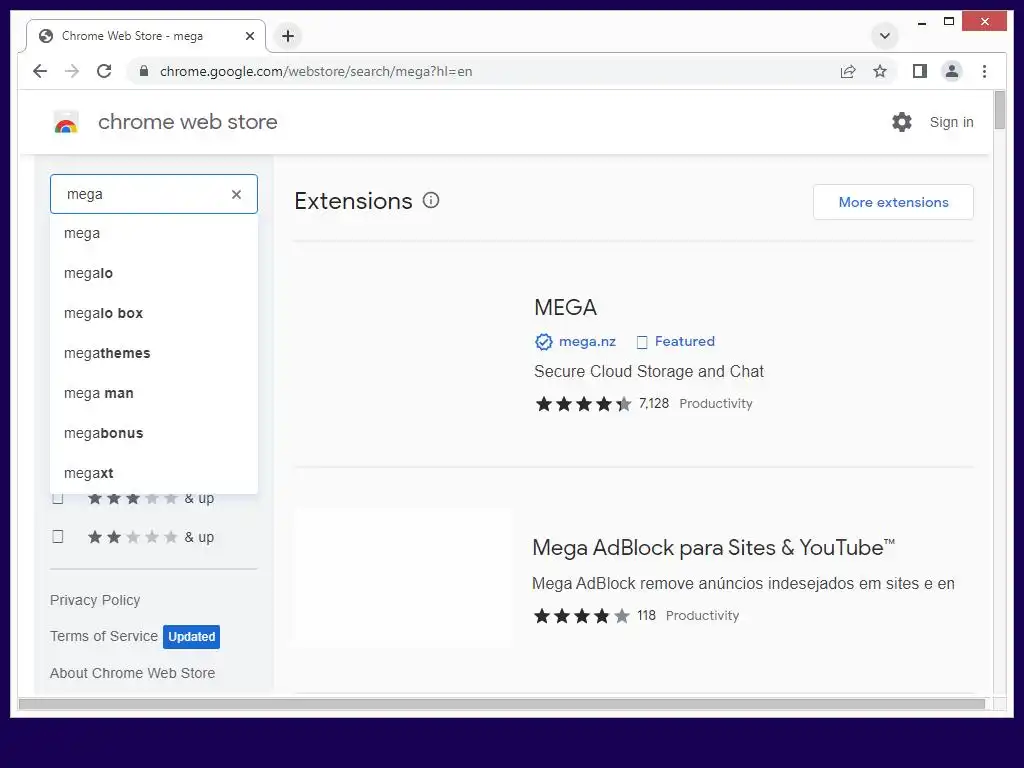1024x768 pixels.
Task: Open the Terms of Service link
Action: (104, 636)
